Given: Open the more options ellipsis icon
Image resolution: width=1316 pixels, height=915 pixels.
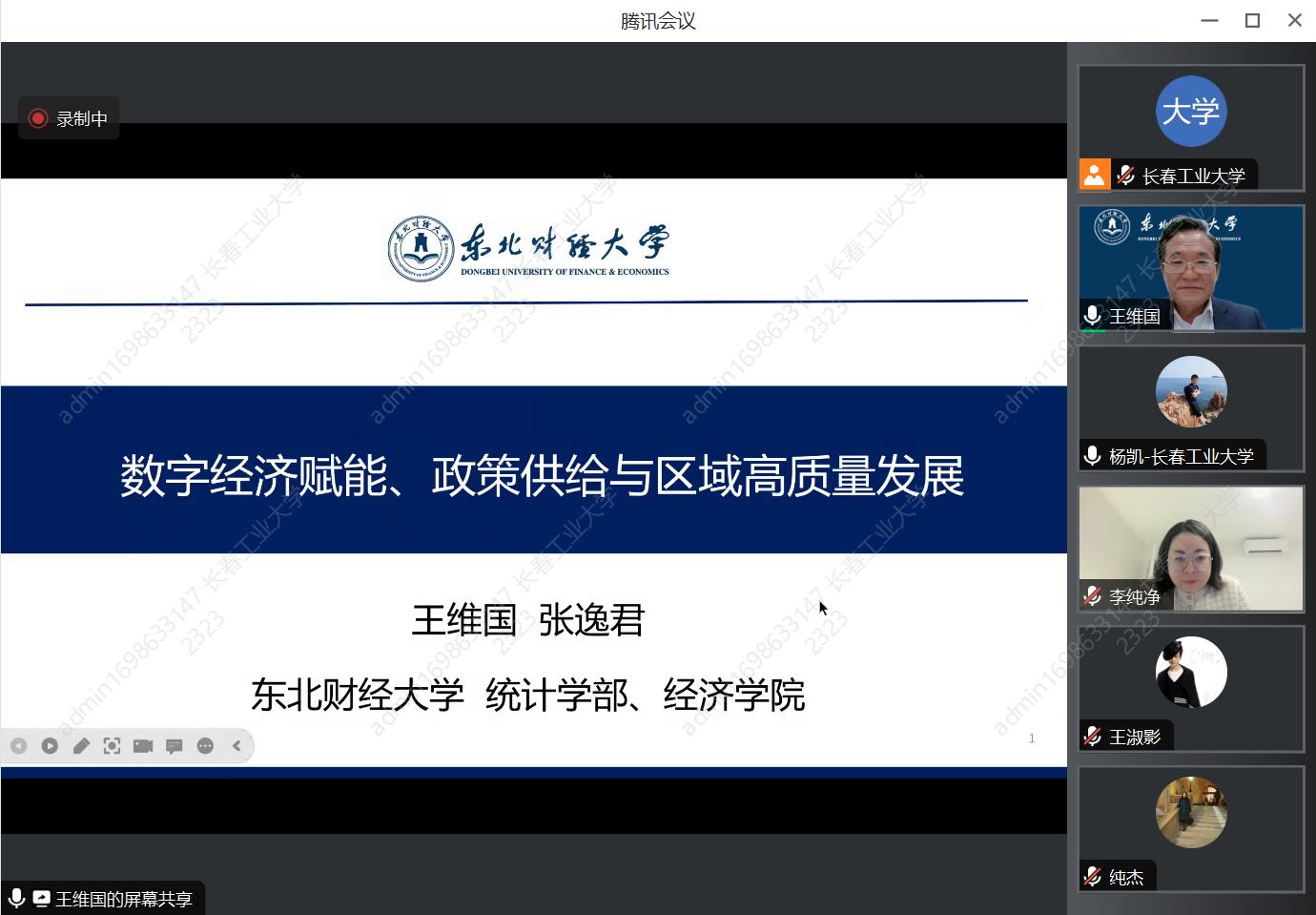Looking at the screenshot, I should point(205,746).
